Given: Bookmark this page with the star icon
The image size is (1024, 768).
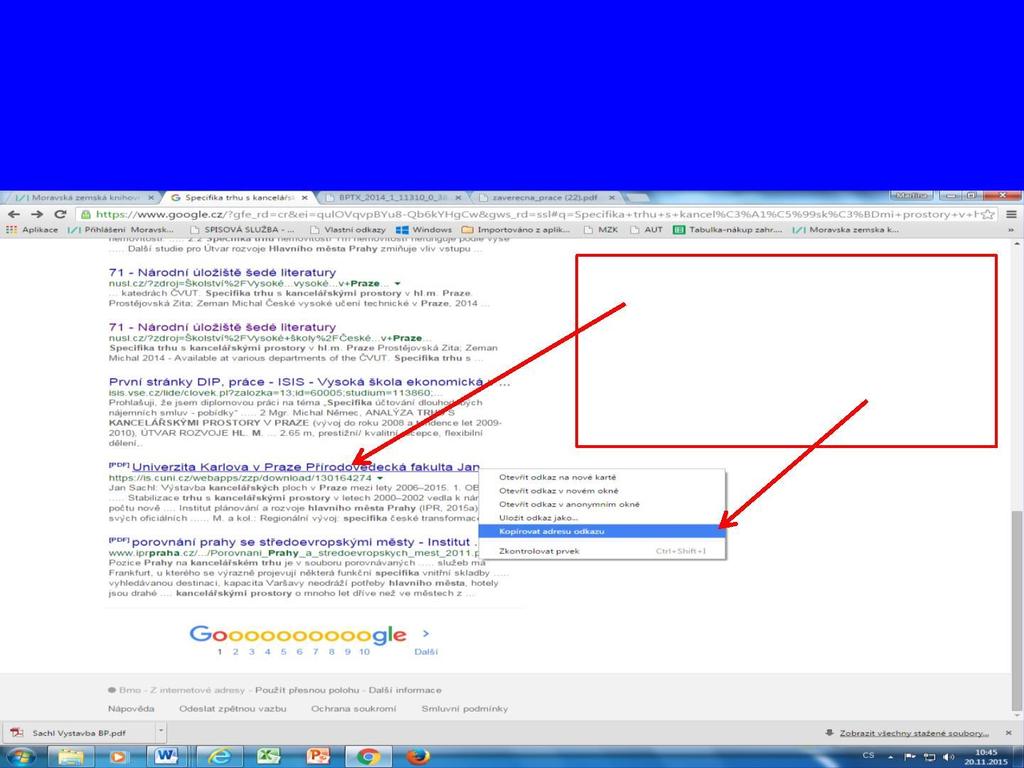Looking at the screenshot, I should point(988,214).
